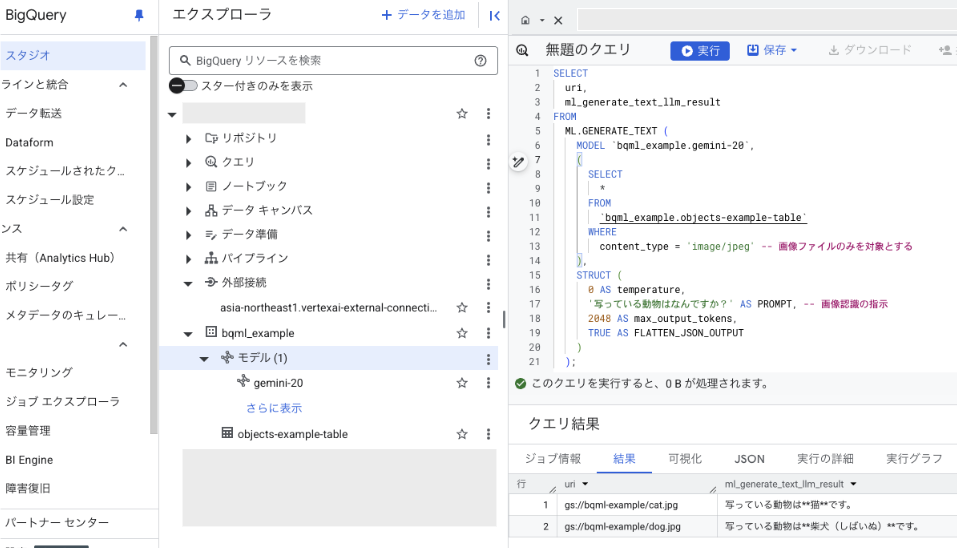Open more options for 外部接続

[x=488, y=284]
